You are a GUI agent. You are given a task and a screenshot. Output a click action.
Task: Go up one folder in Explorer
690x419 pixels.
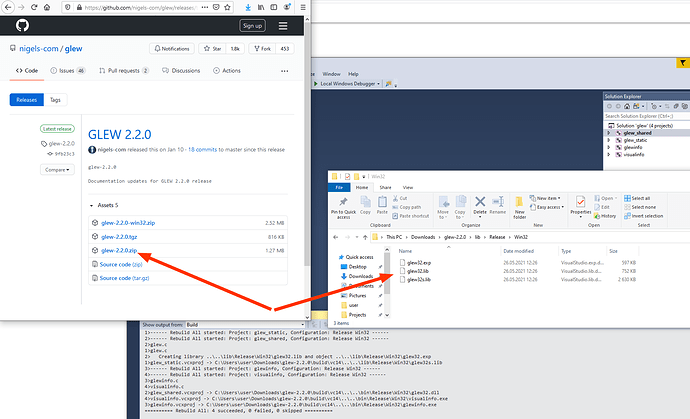365,237
